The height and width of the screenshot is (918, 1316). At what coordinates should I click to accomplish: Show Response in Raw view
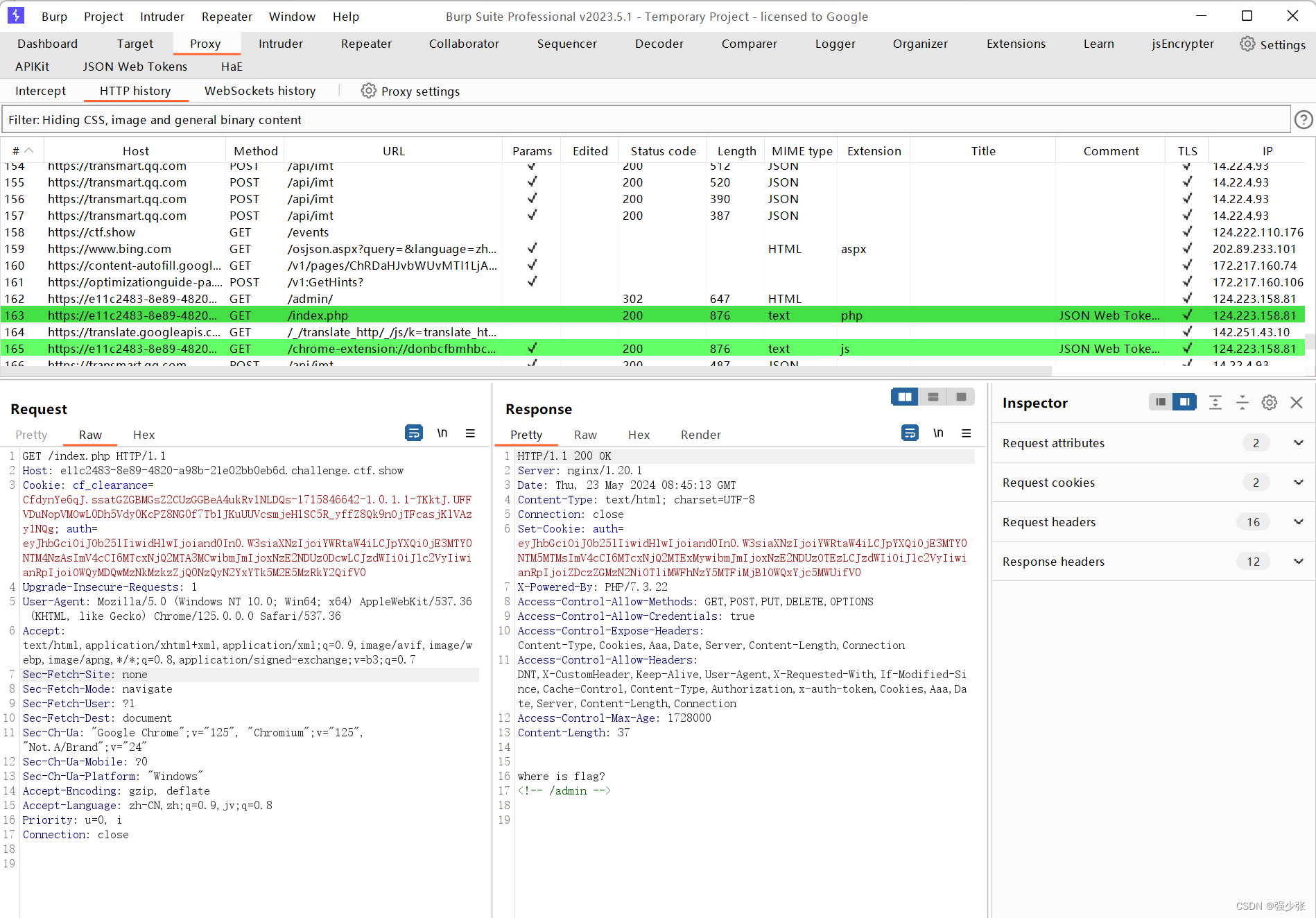(x=585, y=435)
